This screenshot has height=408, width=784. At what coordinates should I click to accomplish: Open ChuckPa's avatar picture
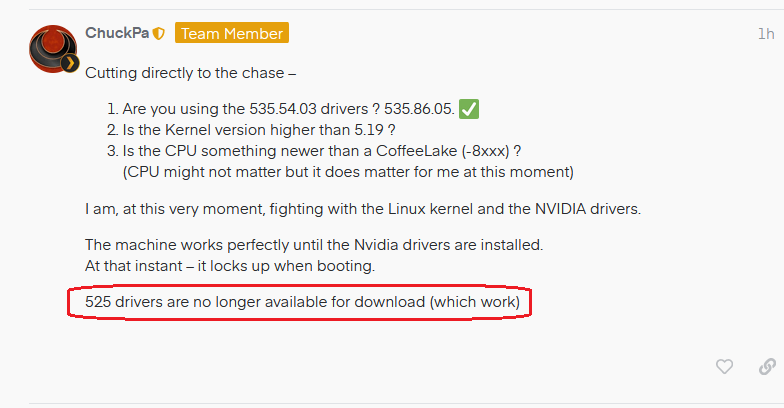coord(53,48)
